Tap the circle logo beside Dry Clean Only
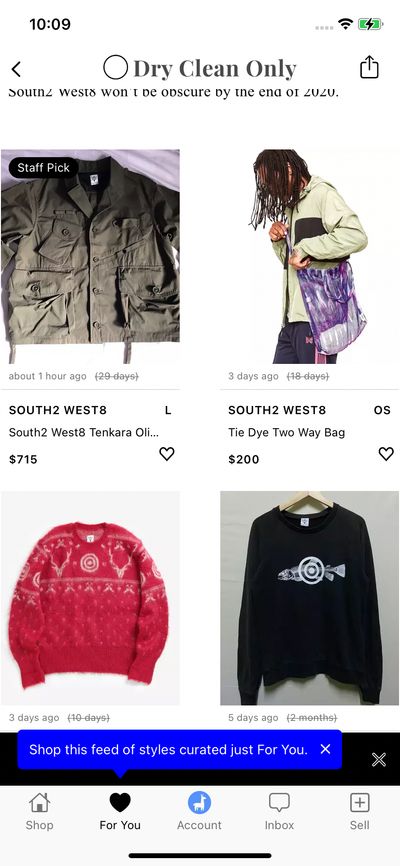The width and height of the screenshot is (400, 866). (115, 67)
